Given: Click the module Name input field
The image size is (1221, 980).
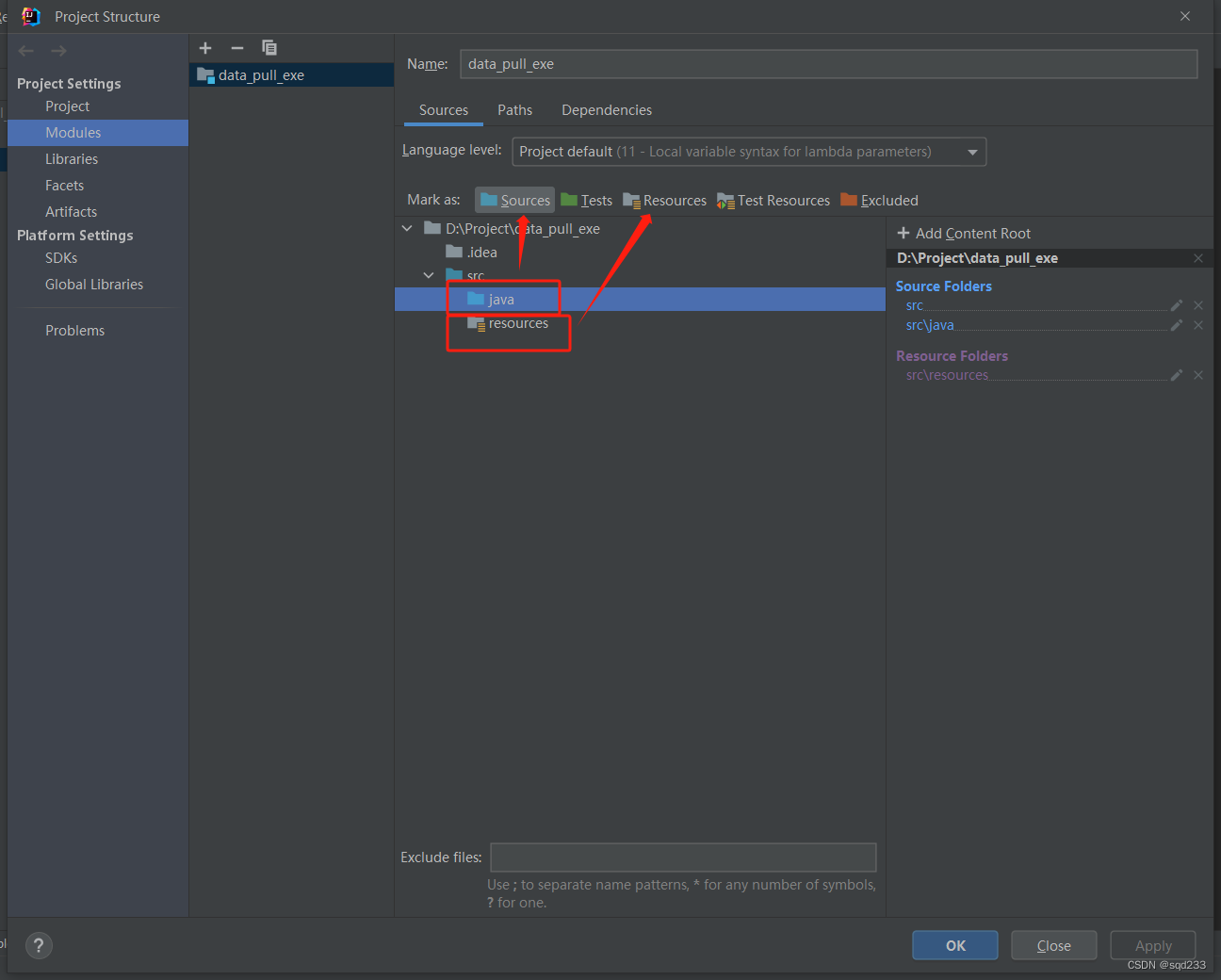Looking at the screenshot, I should (x=829, y=64).
